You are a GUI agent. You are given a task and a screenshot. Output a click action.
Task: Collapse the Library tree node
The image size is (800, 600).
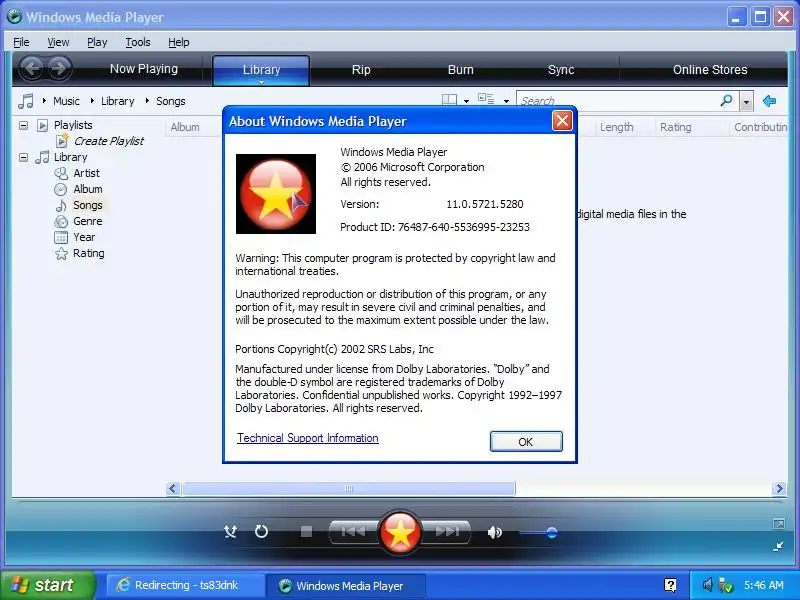click(23, 157)
